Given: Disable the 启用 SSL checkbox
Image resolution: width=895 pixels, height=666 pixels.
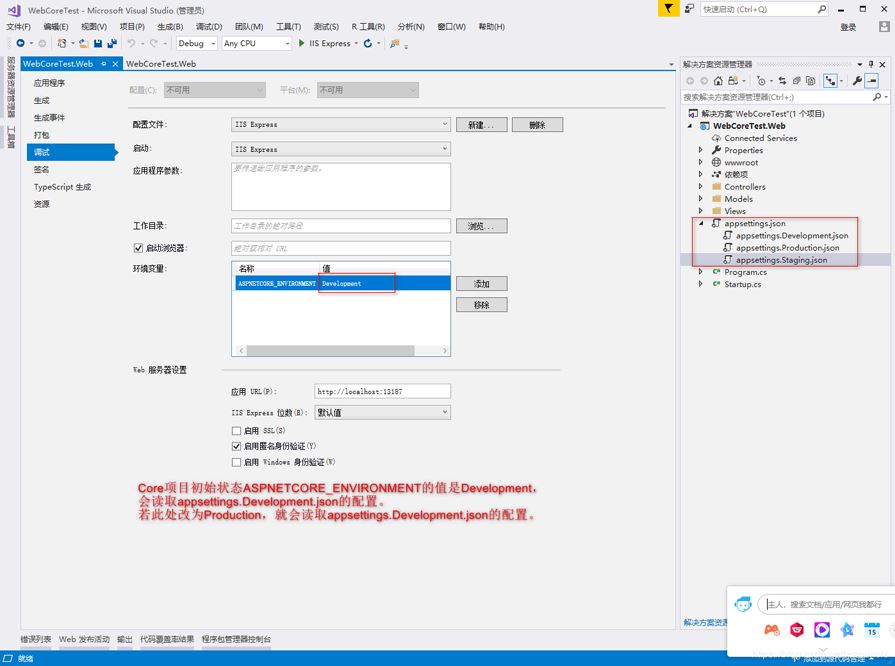Looking at the screenshot, I should click(236, 430).
